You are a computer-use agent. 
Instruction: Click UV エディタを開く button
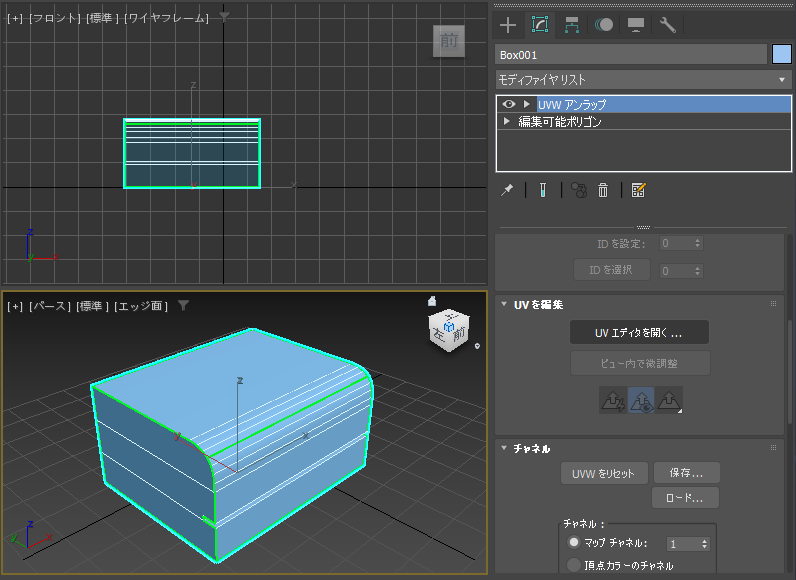click(x=639, y=333)
